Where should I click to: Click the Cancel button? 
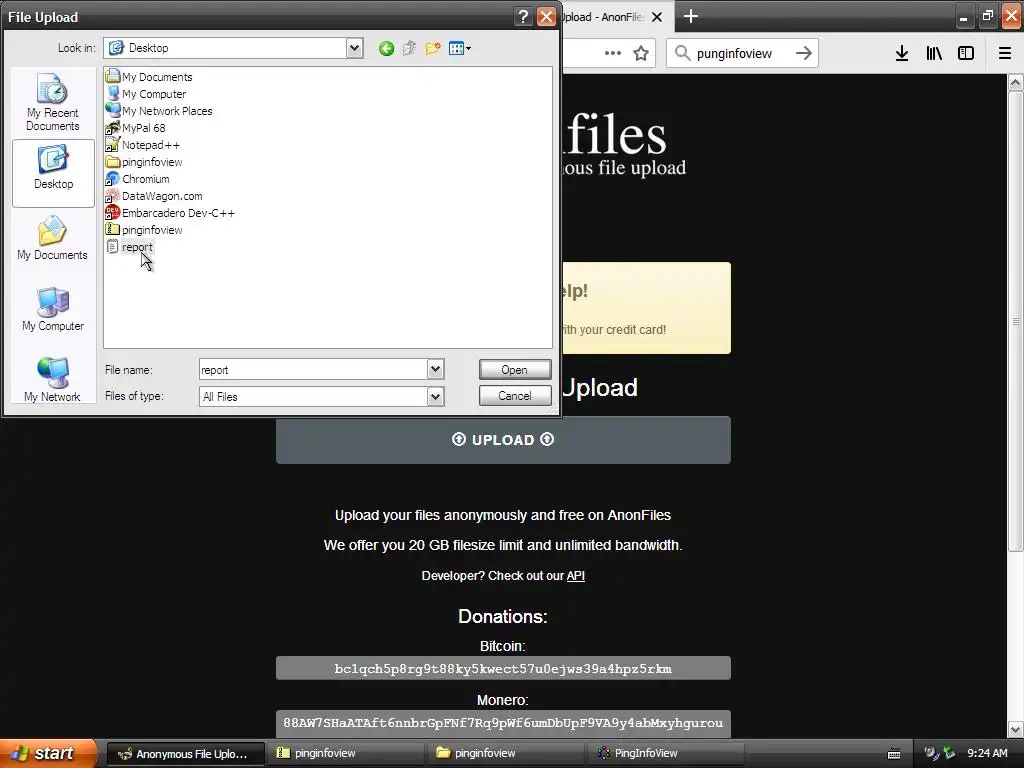click(515, 396)
